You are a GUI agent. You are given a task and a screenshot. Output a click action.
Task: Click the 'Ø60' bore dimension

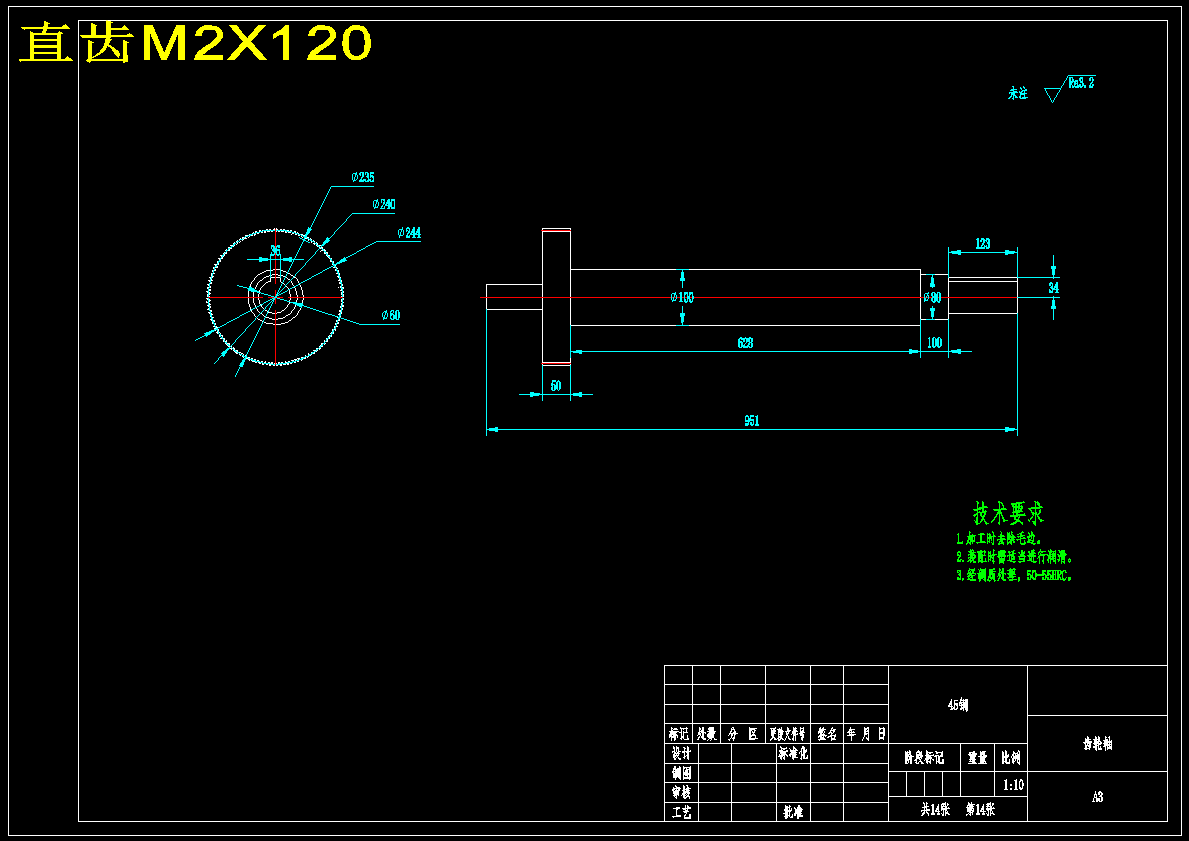coord(391,315)
